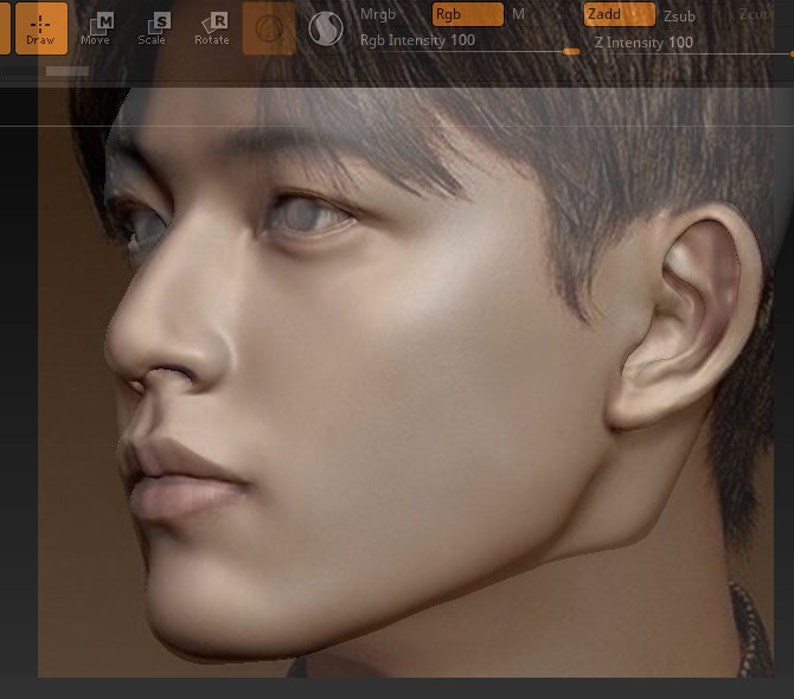The height and width of the screenshot is (699, 794).
Task: Enable the Mrgb painting mode
Action: pos(378,14)
